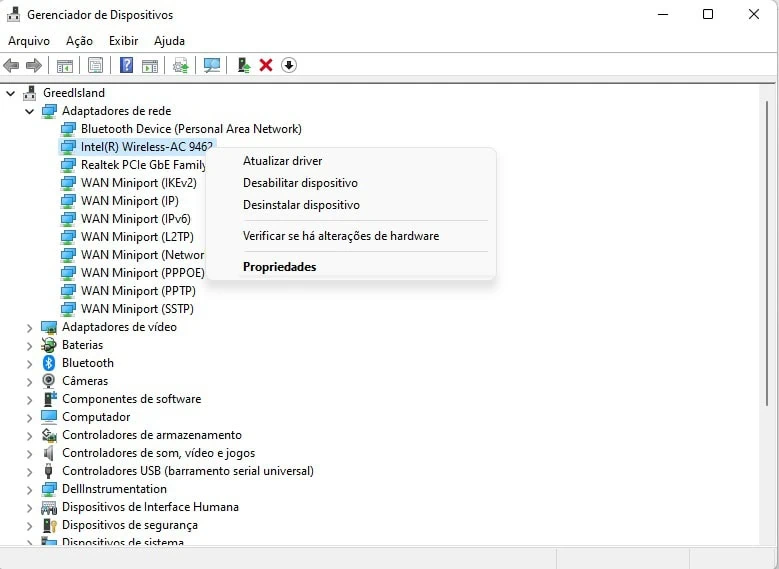Viewport: 779px width, 569px height.
Task: Open the Arquivo menu
Action: [29, 41]
